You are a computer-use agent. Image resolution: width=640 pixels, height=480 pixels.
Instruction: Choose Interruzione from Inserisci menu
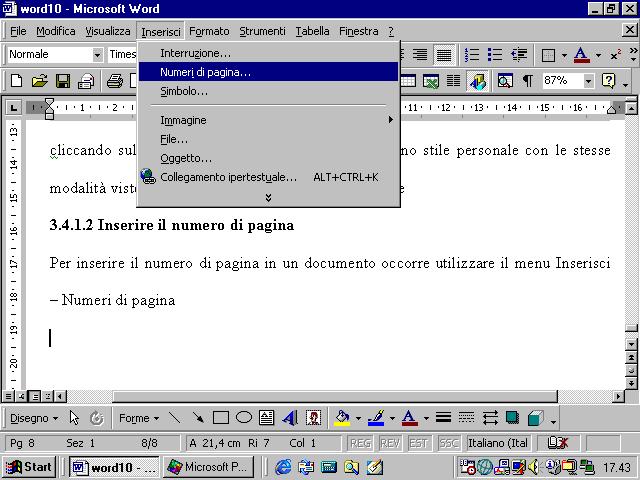268,53
